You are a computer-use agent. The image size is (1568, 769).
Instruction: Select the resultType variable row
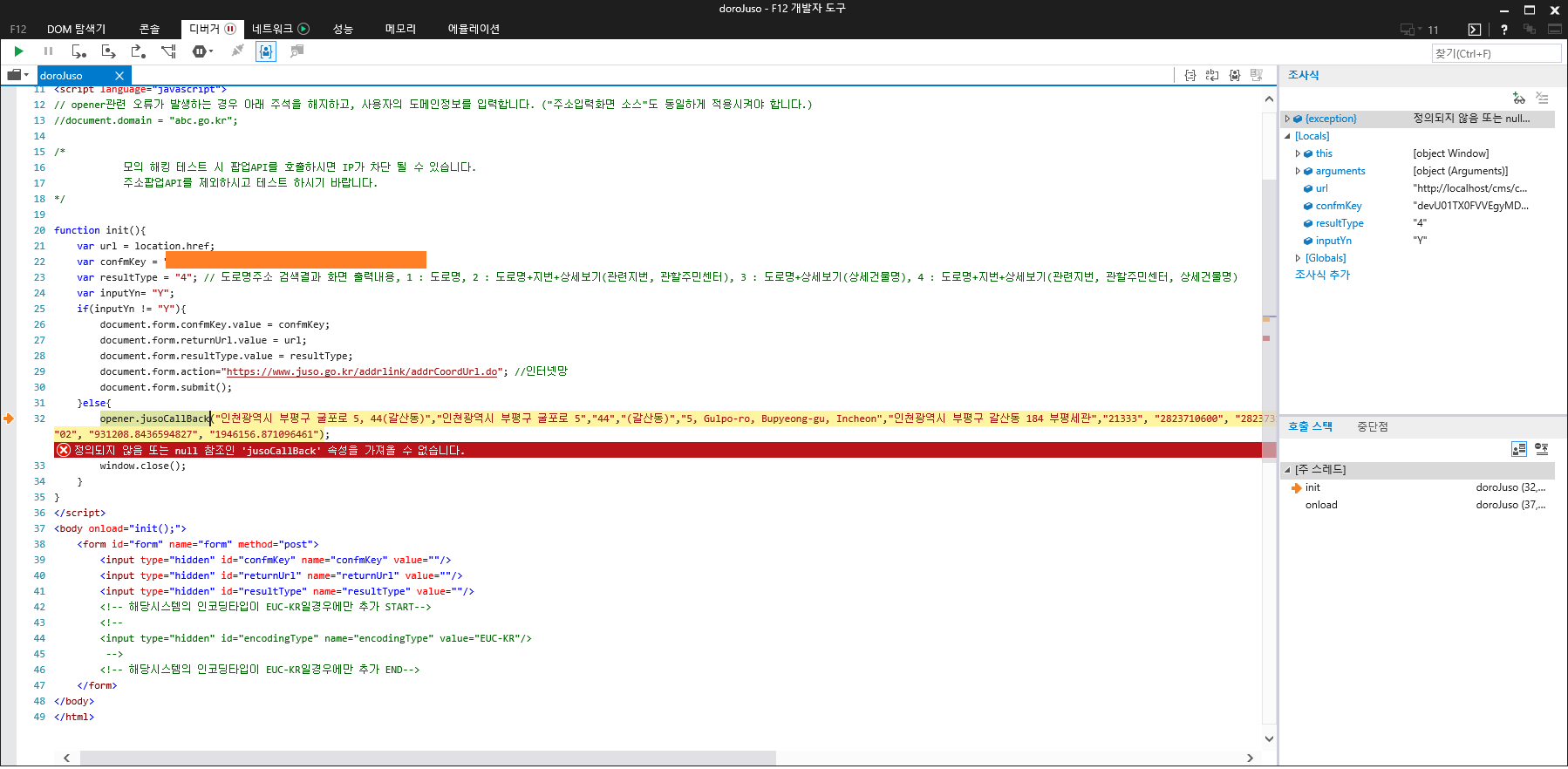point(1417,223)
